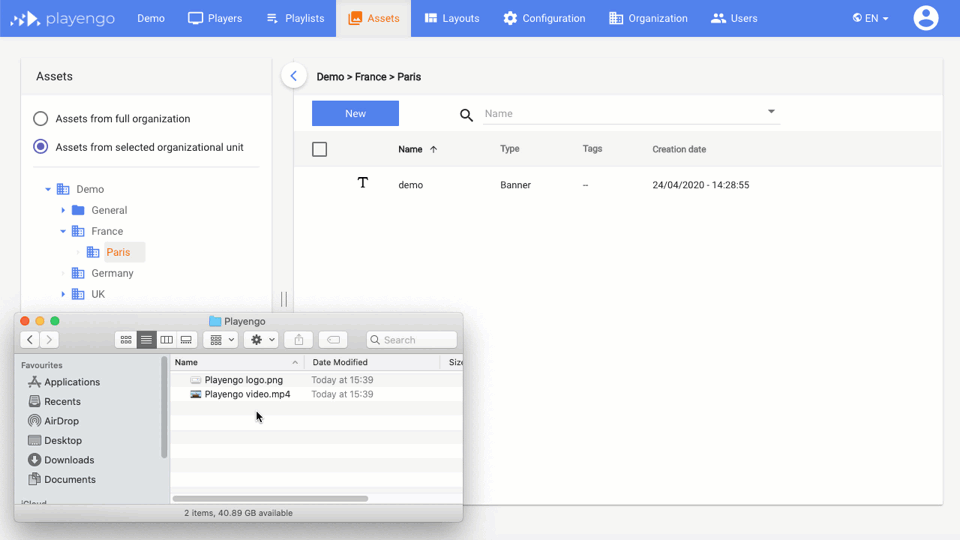Expand the UK tree node

pos(63,294)
